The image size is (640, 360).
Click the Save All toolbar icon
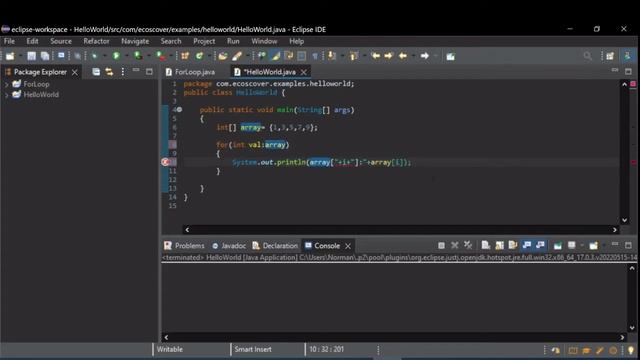coord(45,56)
